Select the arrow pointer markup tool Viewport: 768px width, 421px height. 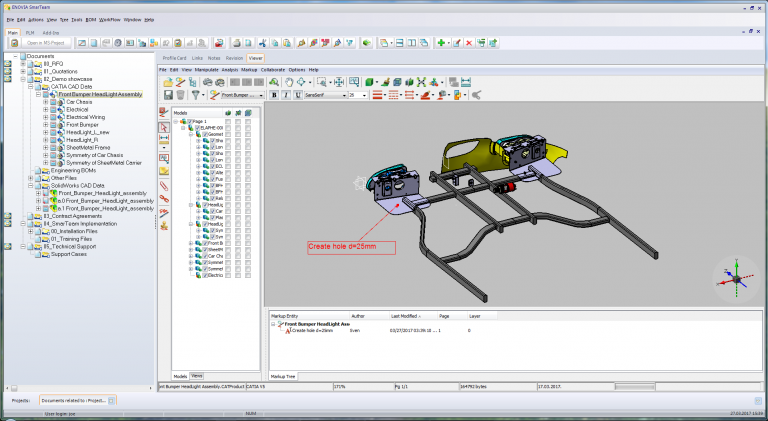tap(164, 125)
